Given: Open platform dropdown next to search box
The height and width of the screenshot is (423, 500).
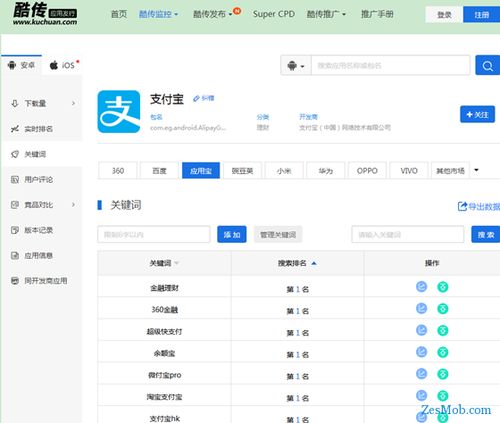Looking at the screenshot, I should (296, 65).
